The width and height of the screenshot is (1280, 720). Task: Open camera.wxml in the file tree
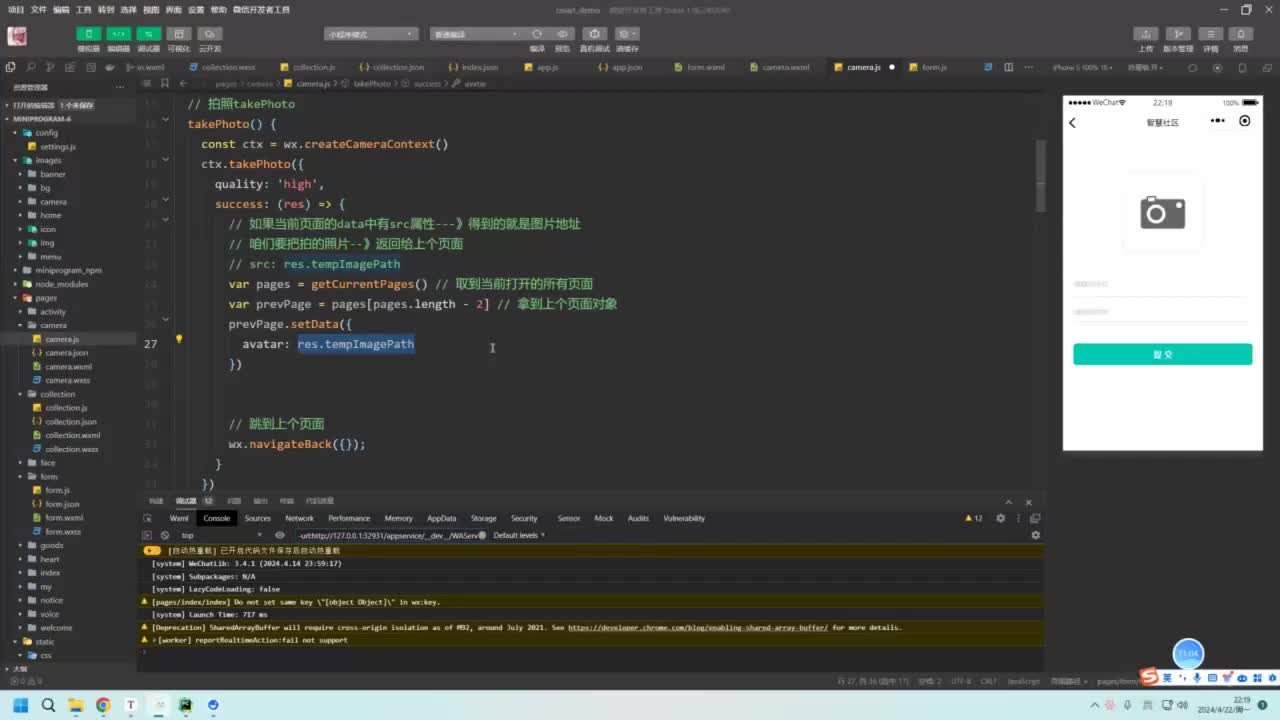click(x=68, y=367)
